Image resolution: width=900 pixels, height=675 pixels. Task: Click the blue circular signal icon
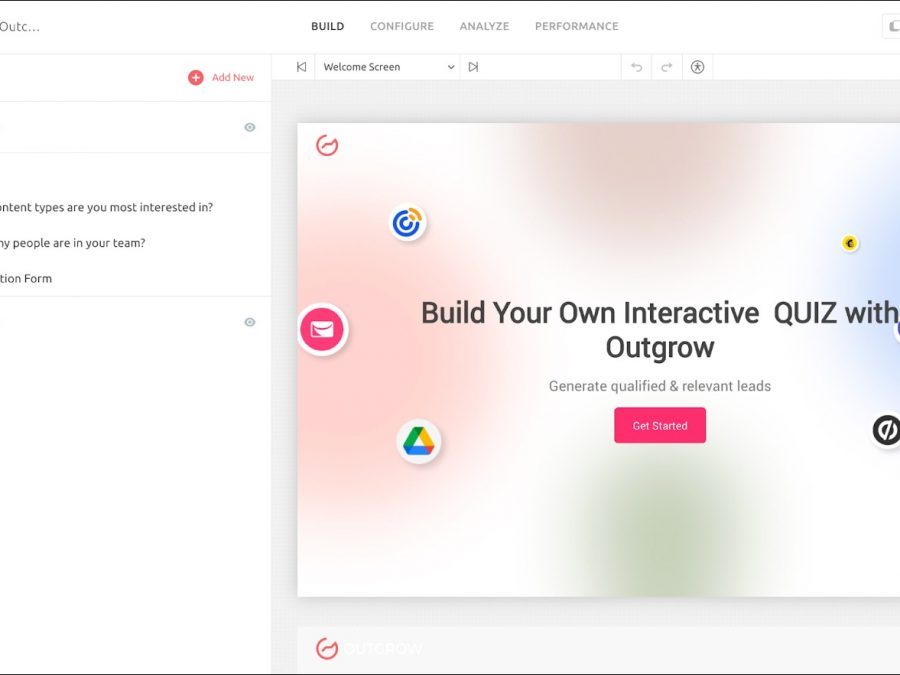(407, 223)
